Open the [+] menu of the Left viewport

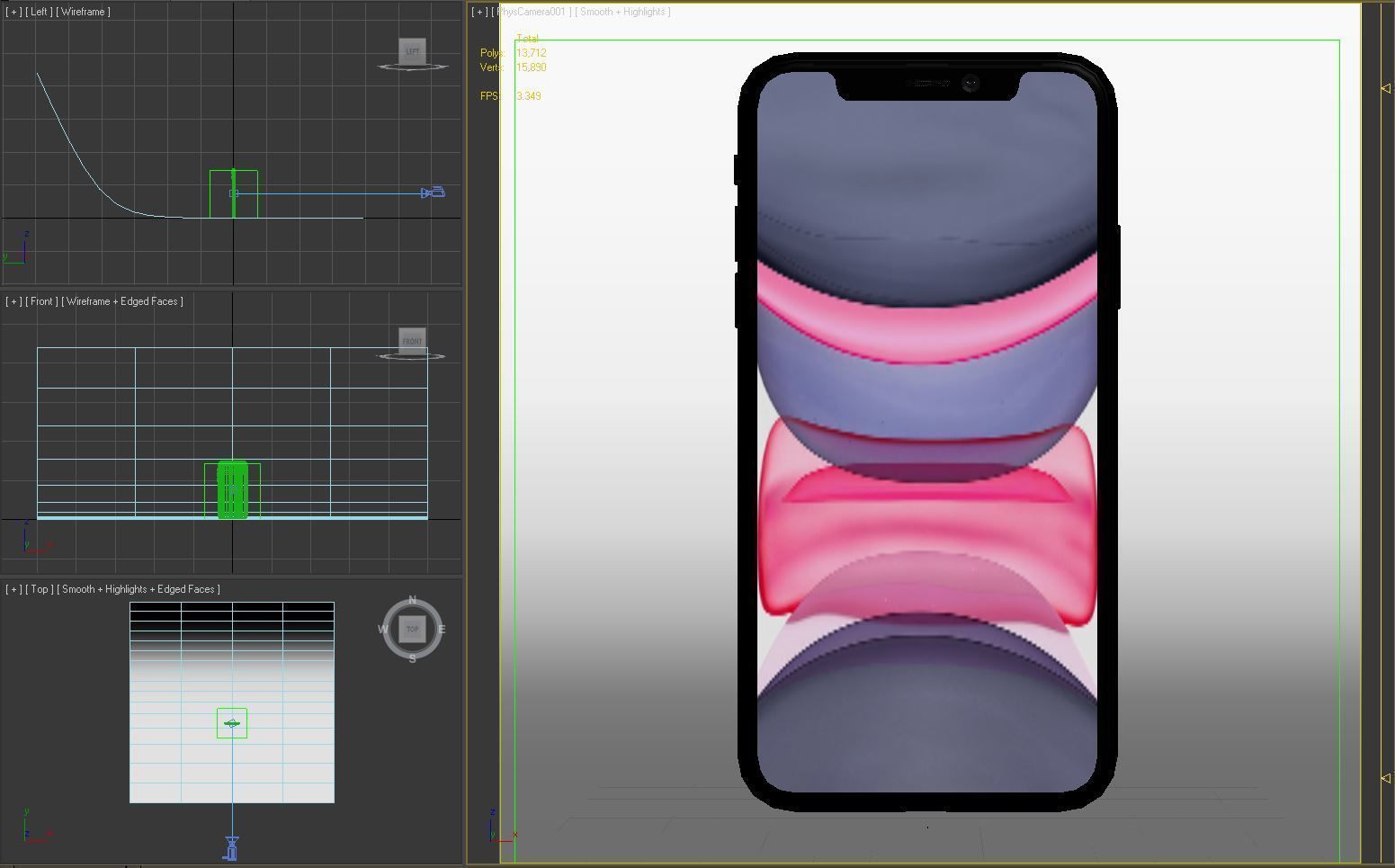(x=13, y=12)
